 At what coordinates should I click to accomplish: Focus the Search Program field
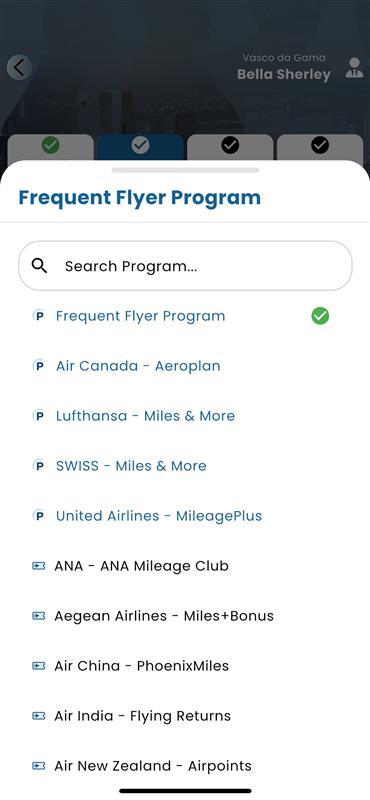(x=185, y=266)
